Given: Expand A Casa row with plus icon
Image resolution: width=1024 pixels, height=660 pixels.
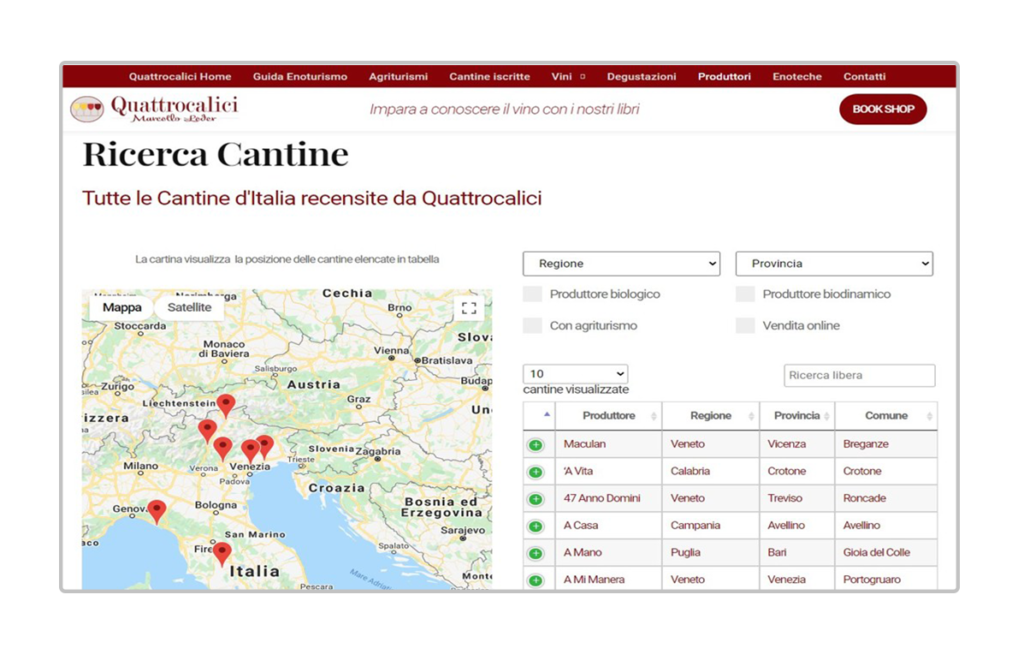Looking at the screenshot, I should click(x=536, y=526).
